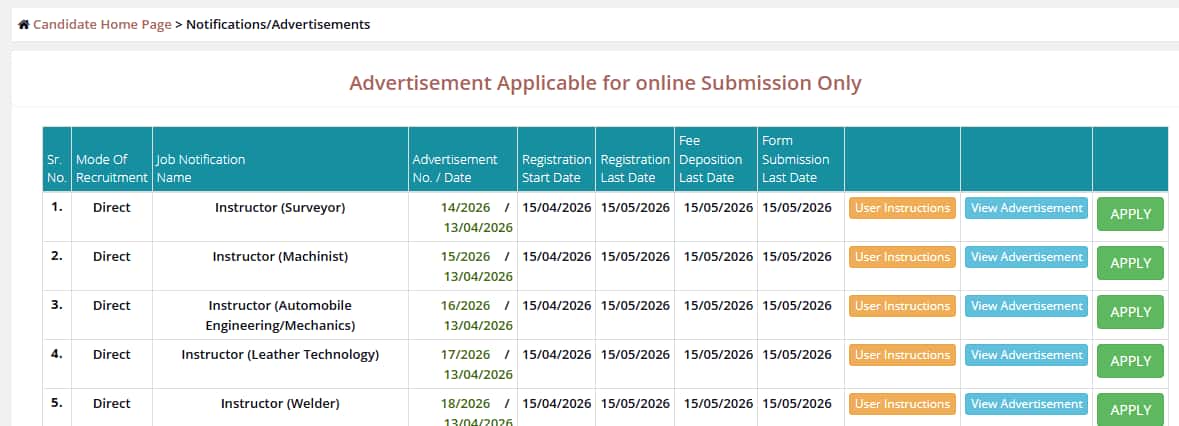Image resolution: width=1179 pixels, height=426 pixels.
Task: Apply for Instructor (Machinist) post
Action: (x=1130, y=263)
